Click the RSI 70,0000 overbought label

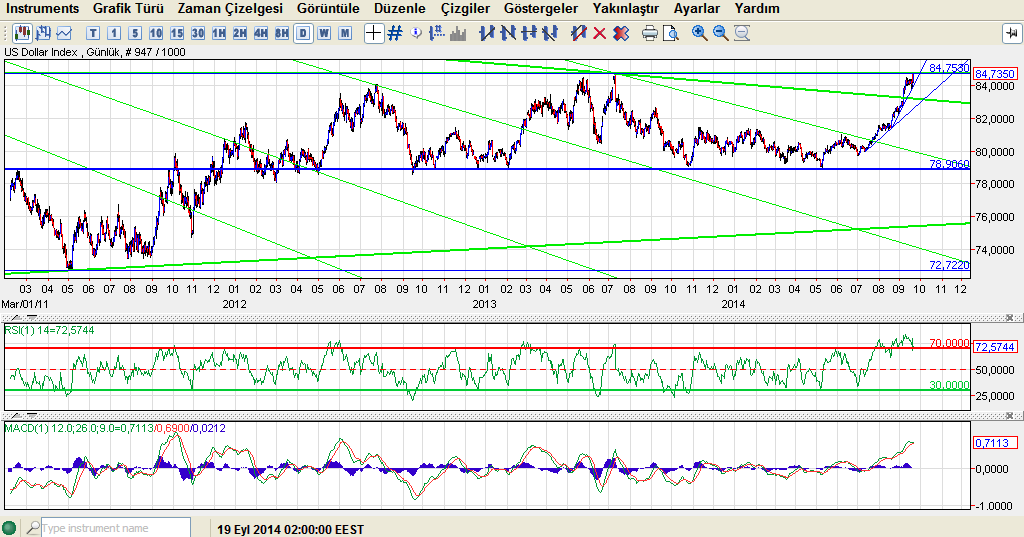(949, 343)
